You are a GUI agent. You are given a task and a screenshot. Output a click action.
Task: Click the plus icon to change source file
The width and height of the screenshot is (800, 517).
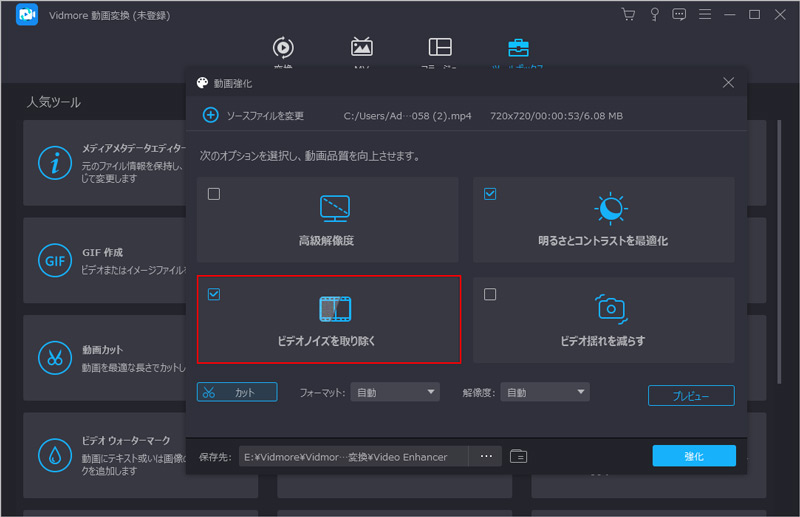211,115
